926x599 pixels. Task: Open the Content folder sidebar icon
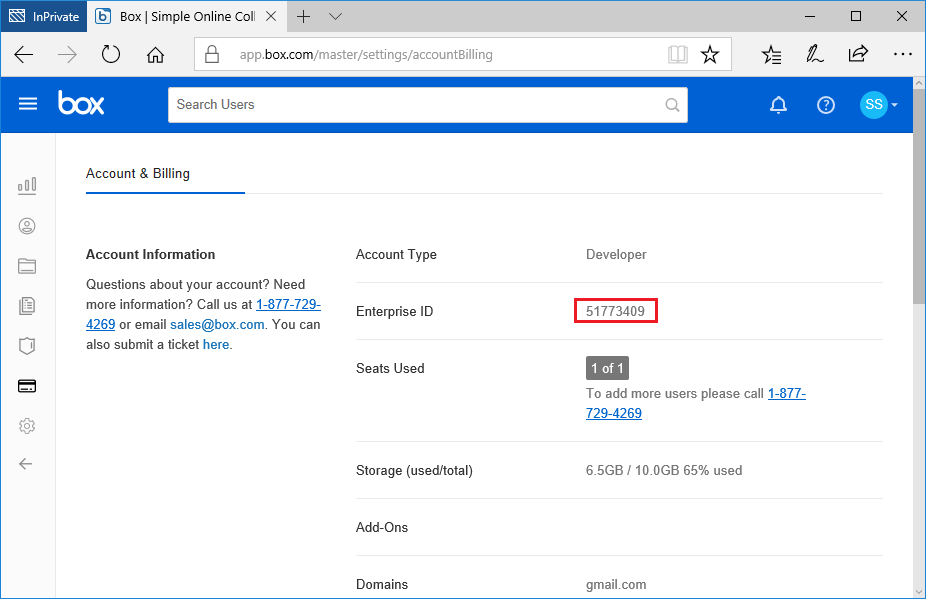27,266
